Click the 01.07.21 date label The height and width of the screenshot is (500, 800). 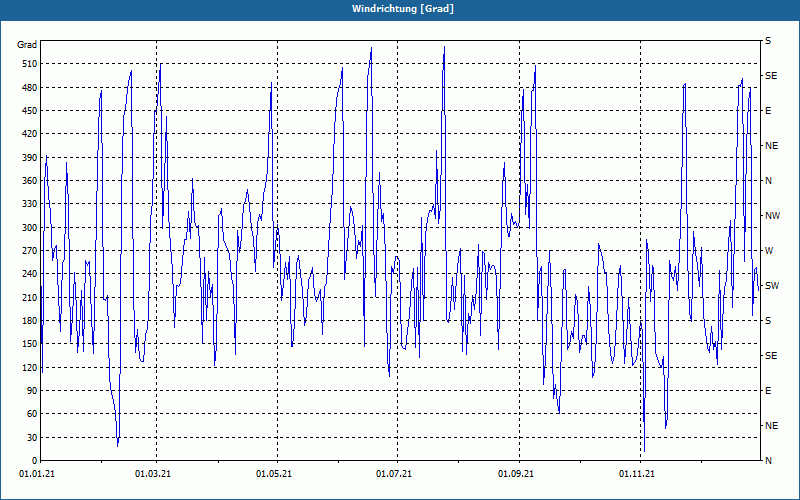click(394, 474)
